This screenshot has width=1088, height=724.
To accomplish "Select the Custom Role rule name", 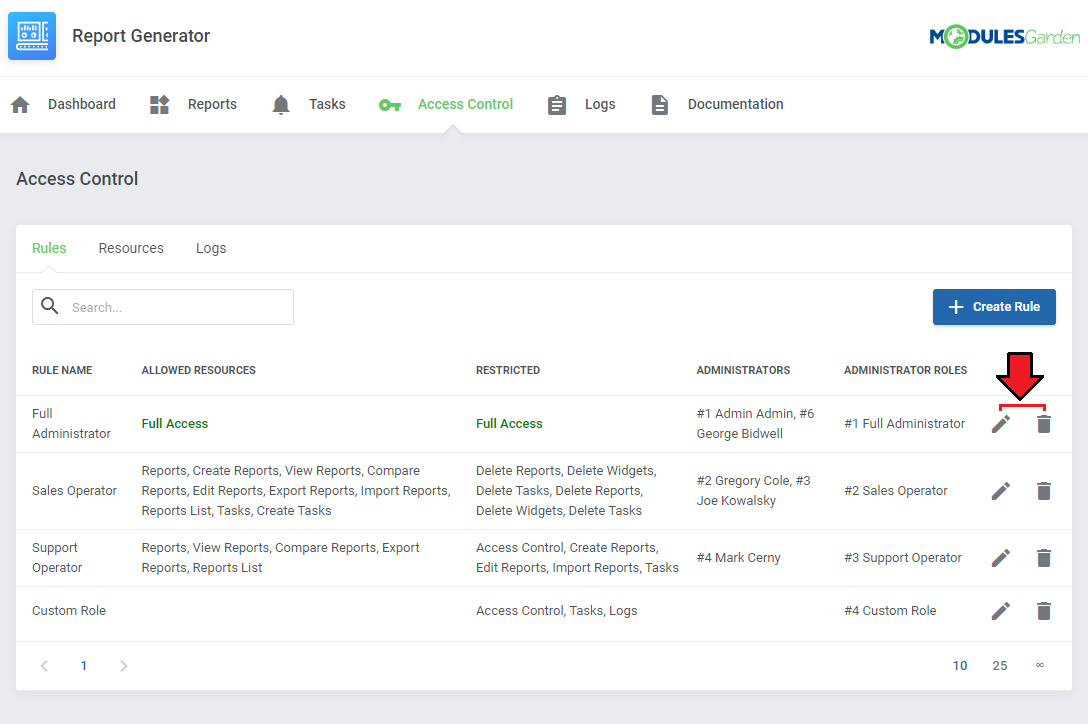I will 69,611.
